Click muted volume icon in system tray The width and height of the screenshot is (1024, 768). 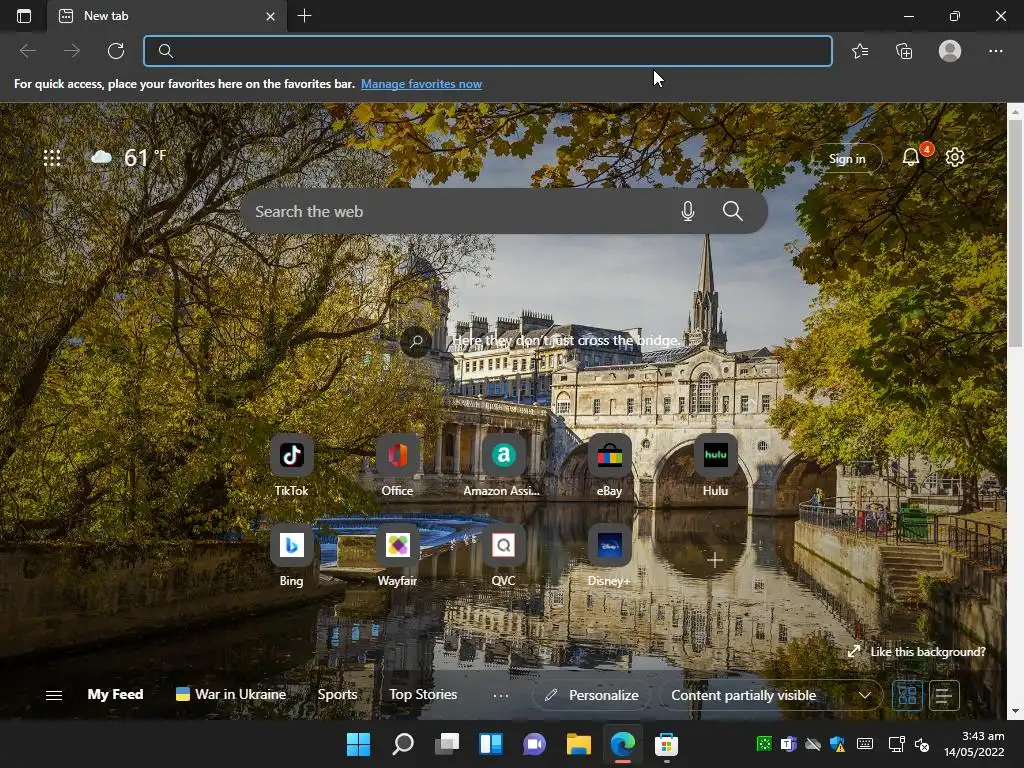coord(922,744)
